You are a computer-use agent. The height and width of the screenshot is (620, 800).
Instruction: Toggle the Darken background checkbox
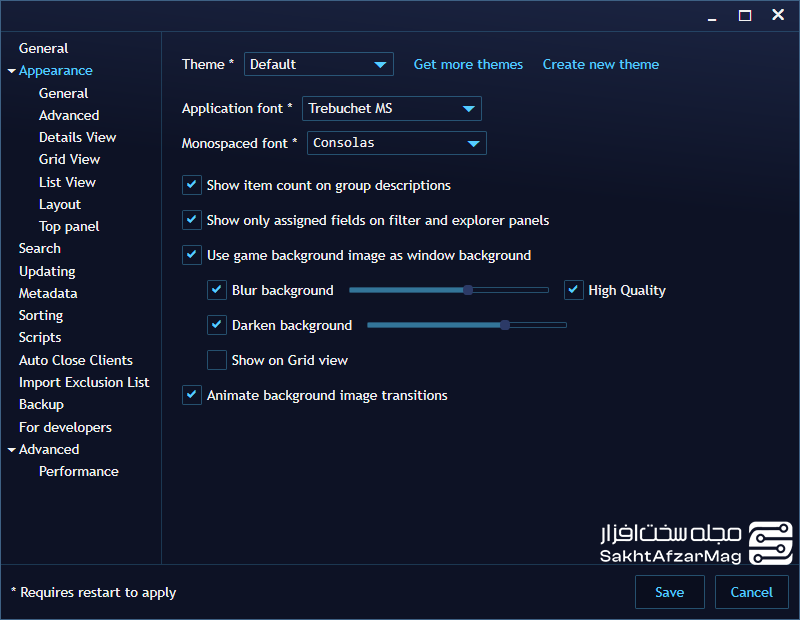[x=216, y=325]
